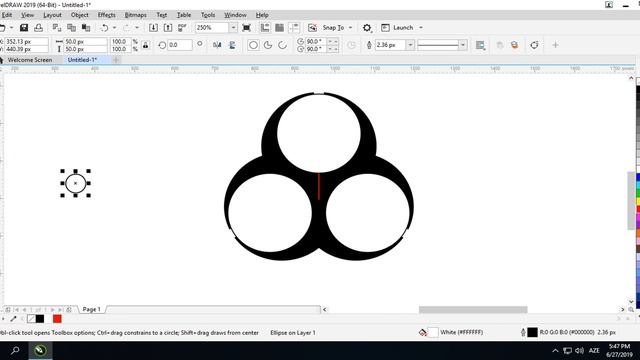Click the X position field
640x360 pixels.
coord(26,42)
